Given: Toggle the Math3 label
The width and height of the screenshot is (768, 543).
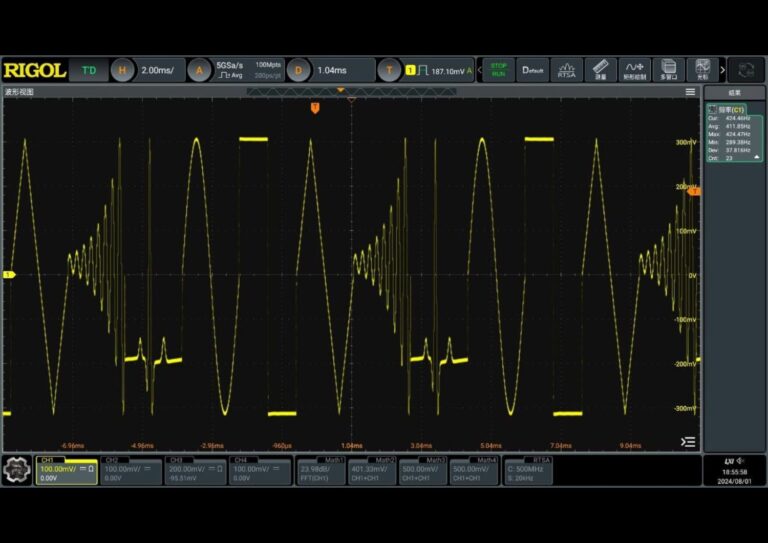Looking at the screenshot, I should pyautogui.click(x=435, y=460).
